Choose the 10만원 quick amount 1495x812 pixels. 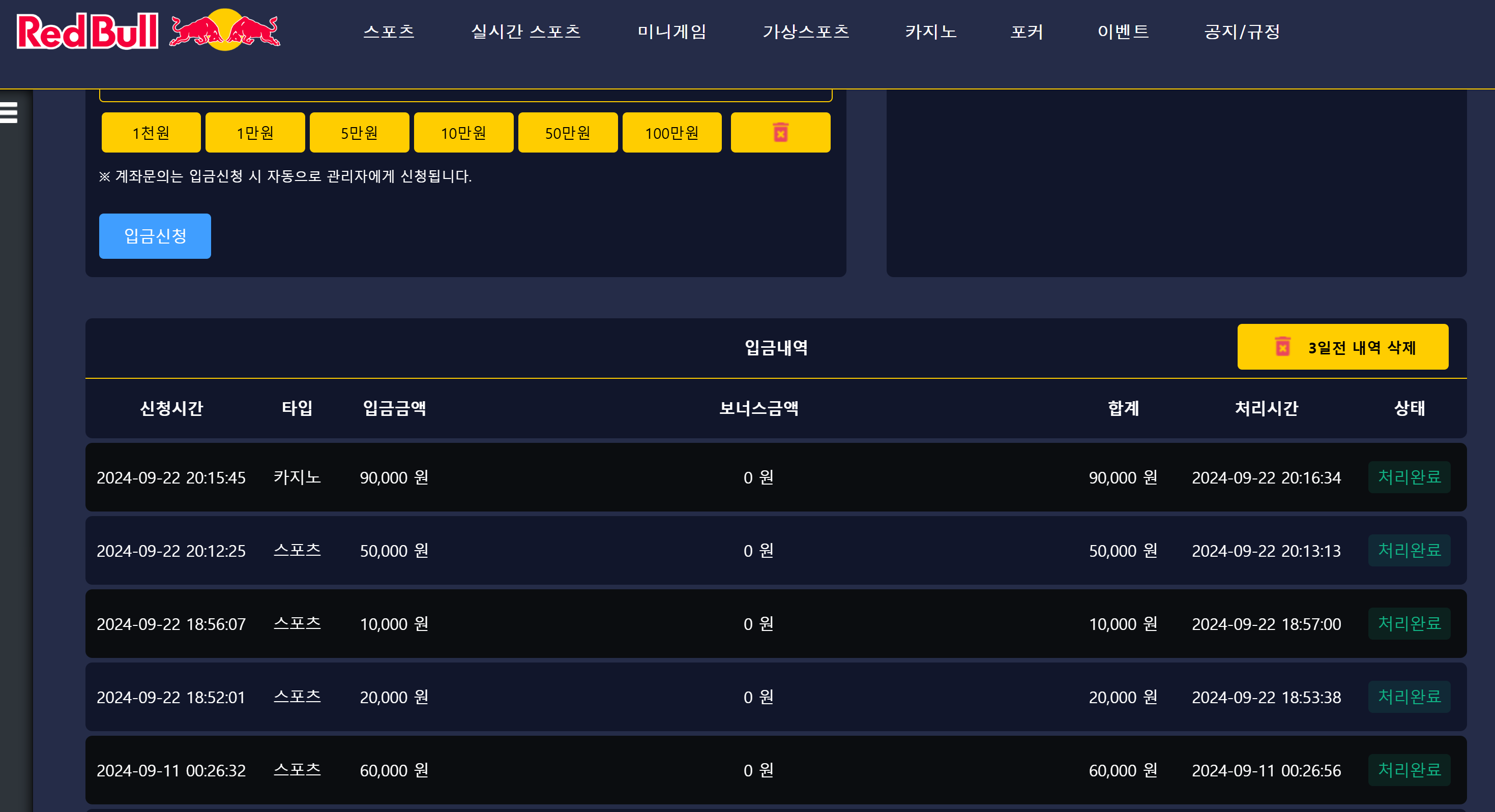pyautogui.click(x=463, y=133)
